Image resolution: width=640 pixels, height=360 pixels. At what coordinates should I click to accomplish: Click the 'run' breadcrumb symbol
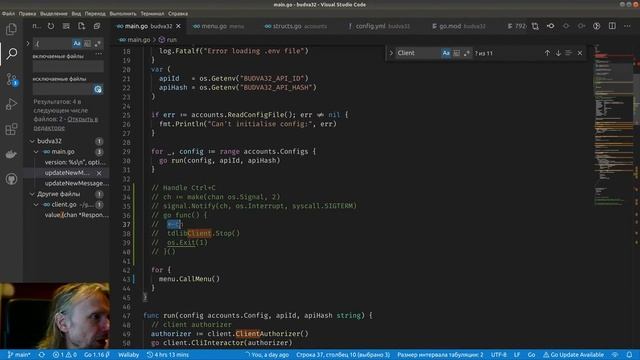[168, 40]
